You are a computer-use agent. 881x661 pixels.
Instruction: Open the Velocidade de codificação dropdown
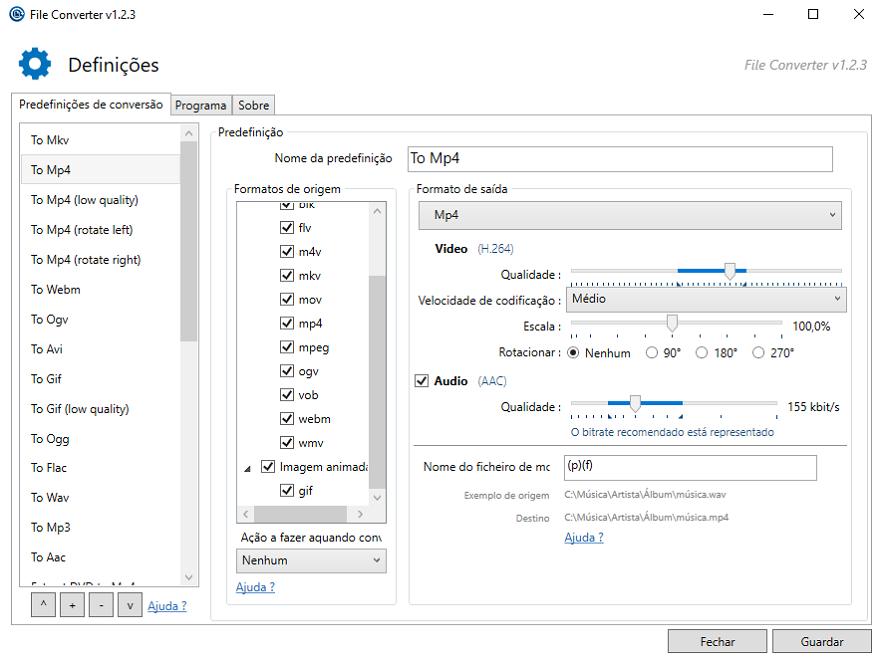pos(706,299)
